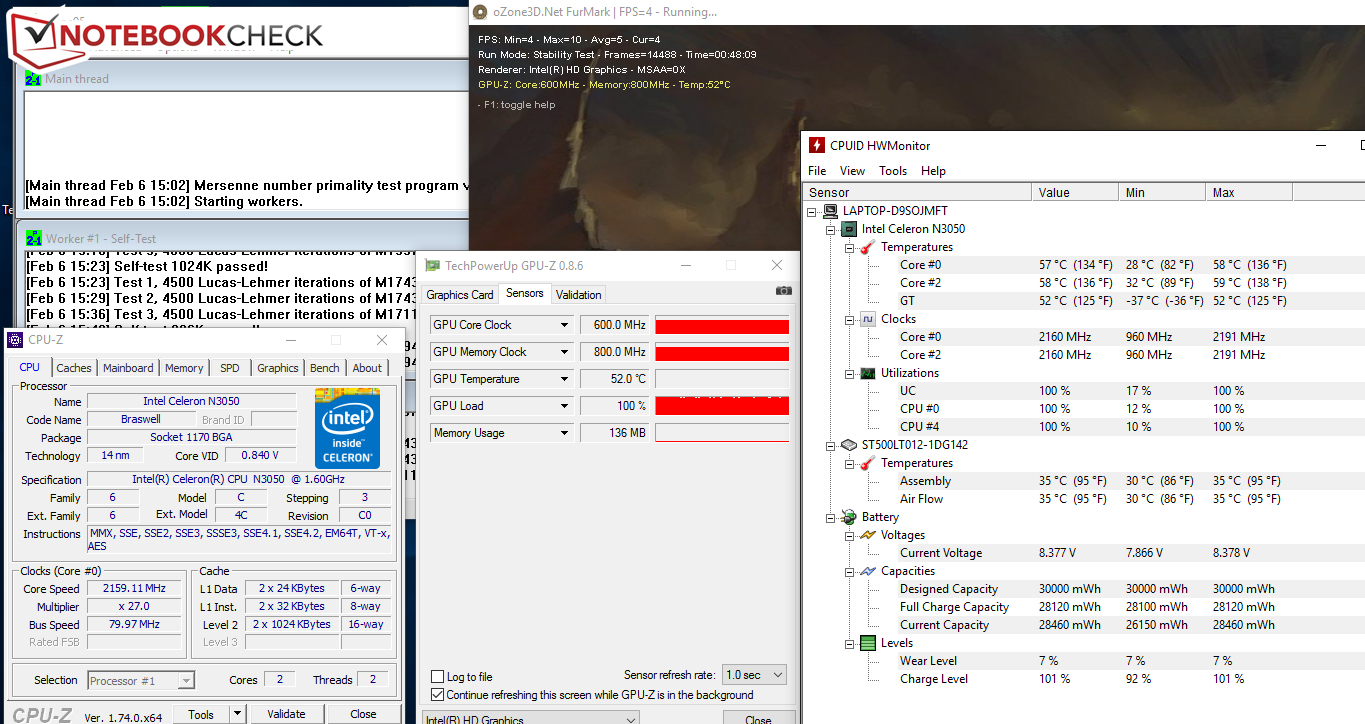Click the green Levels icon under Battery

pyautogui.click(x=867, y=643)
